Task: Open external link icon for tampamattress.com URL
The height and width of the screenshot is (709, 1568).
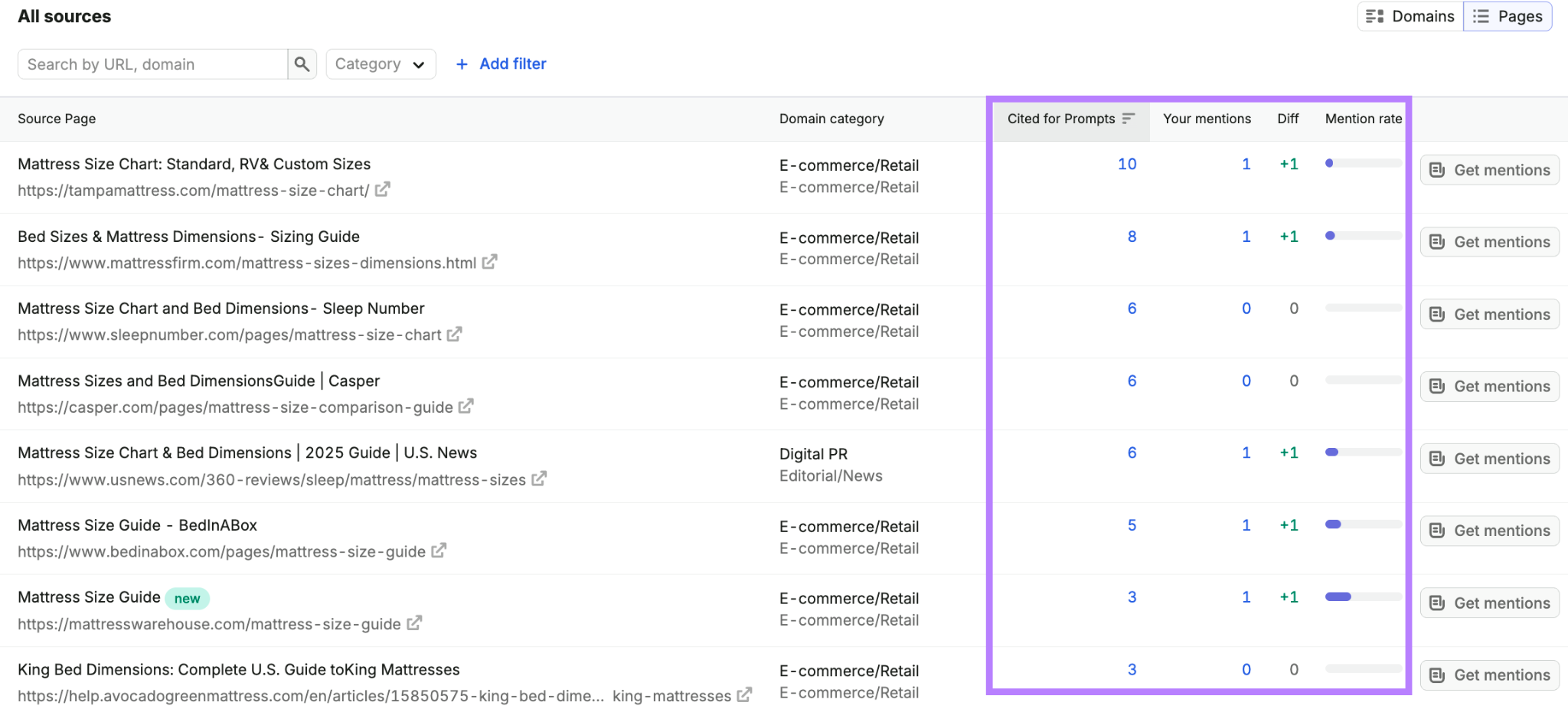Action: pos(383,189)
